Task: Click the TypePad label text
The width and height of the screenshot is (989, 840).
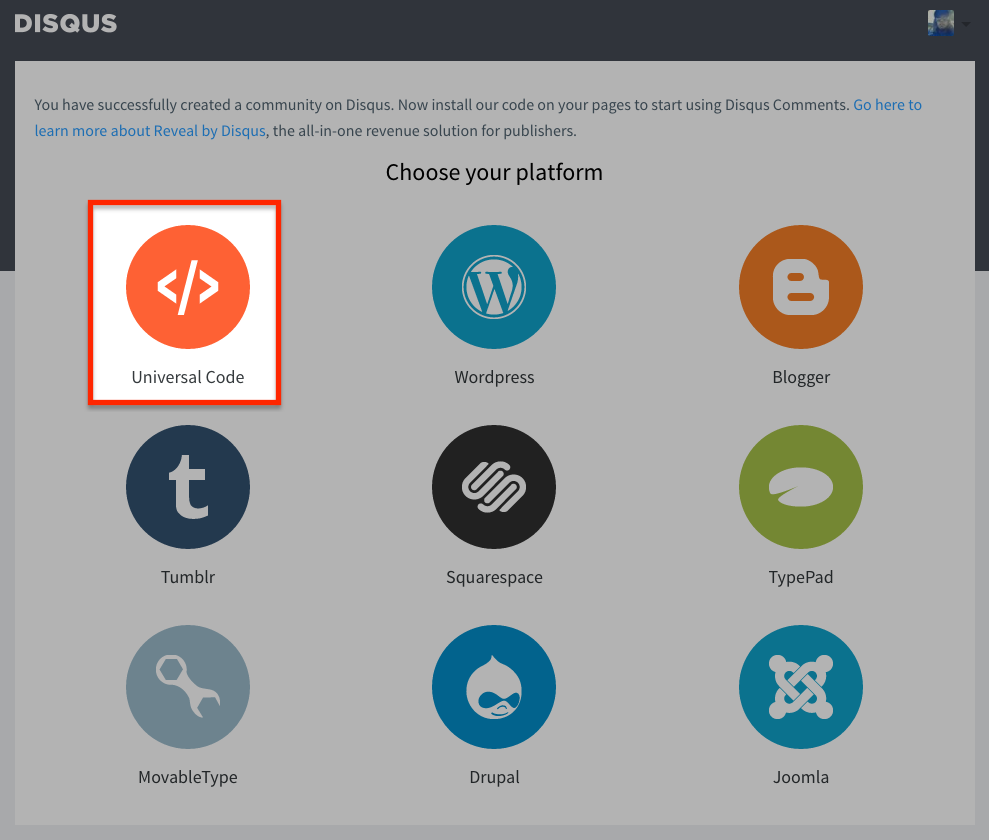Action: pyautogui.click(x=801, y=577)
